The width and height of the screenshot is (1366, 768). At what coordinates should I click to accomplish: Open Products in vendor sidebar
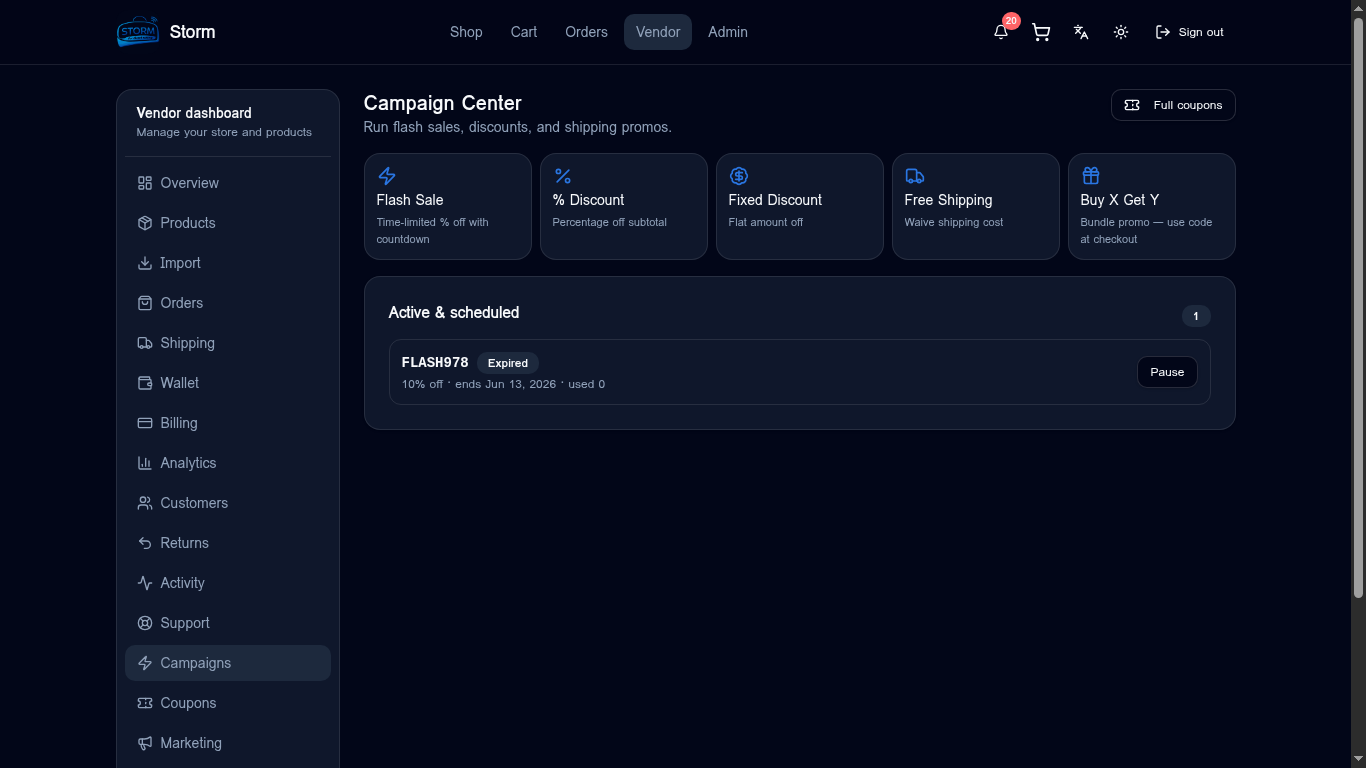pos(228,223)
